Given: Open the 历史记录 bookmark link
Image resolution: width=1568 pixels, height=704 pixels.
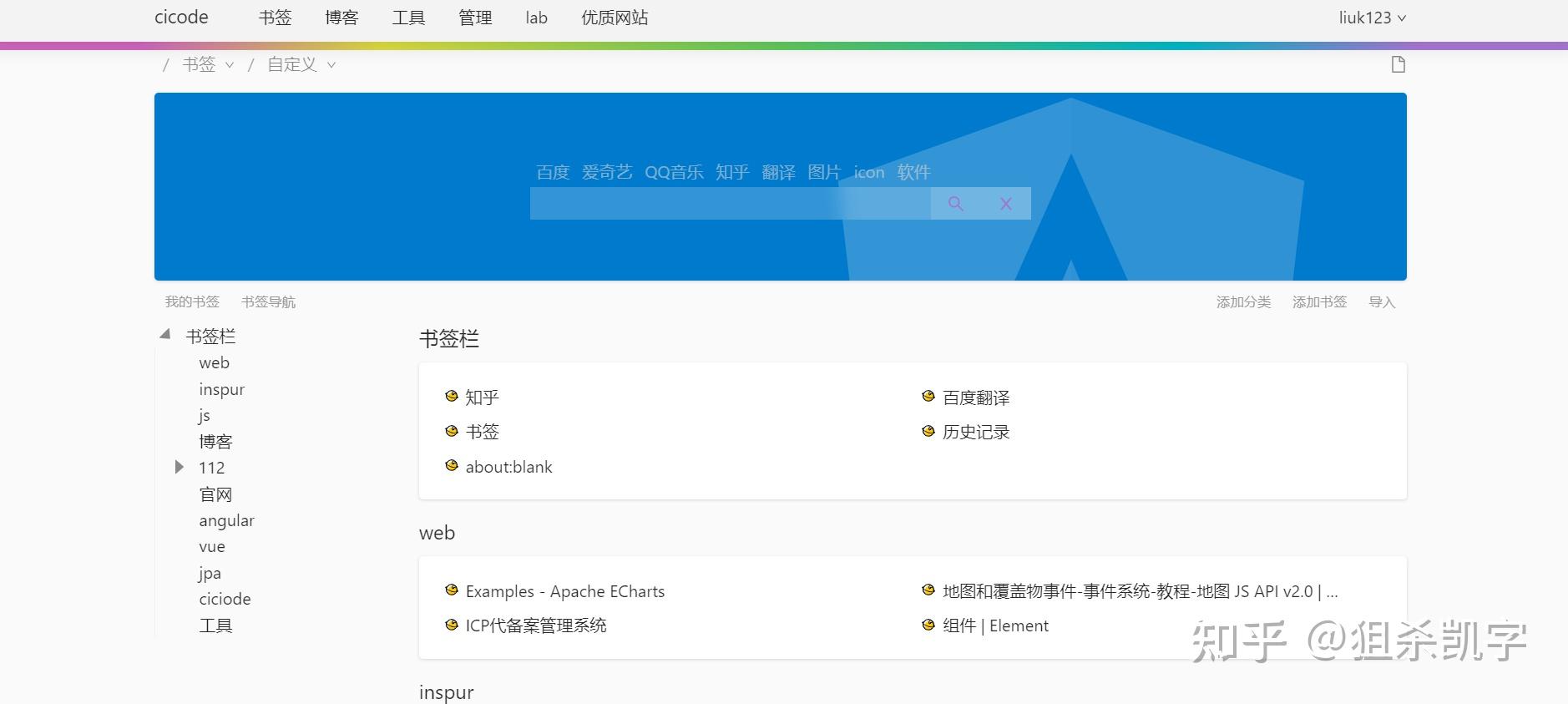Looking at the screenshot, I should pyautogui.click(x=976, y=432).
